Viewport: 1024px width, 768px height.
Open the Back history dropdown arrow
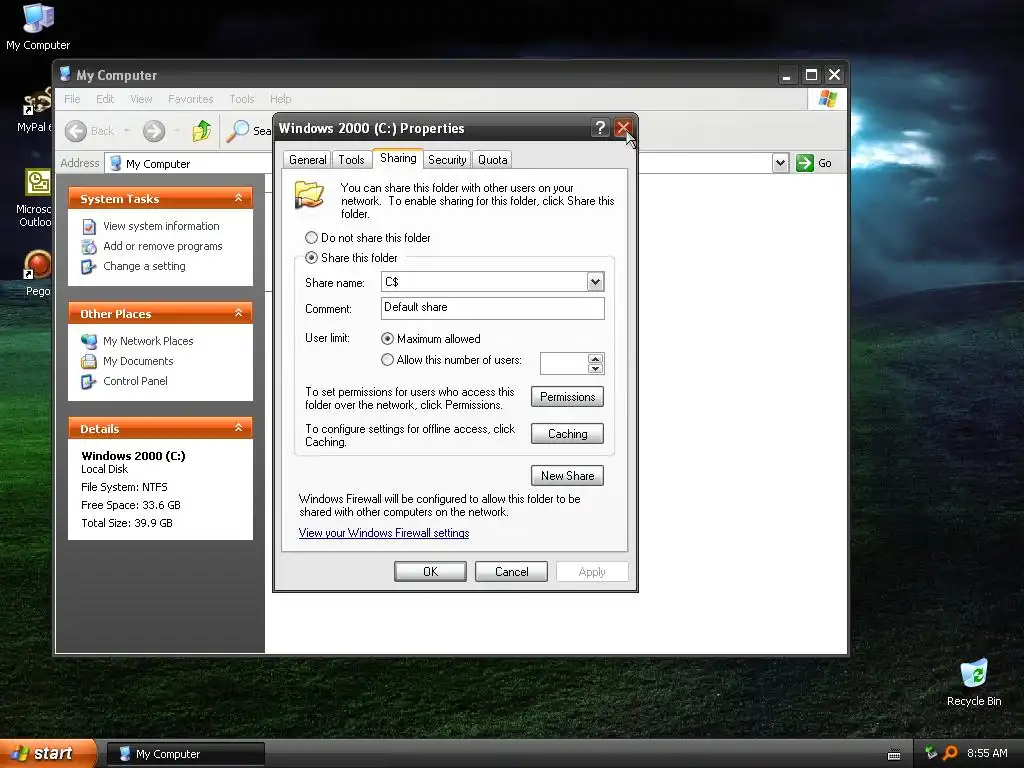click(x=127, y=131)
